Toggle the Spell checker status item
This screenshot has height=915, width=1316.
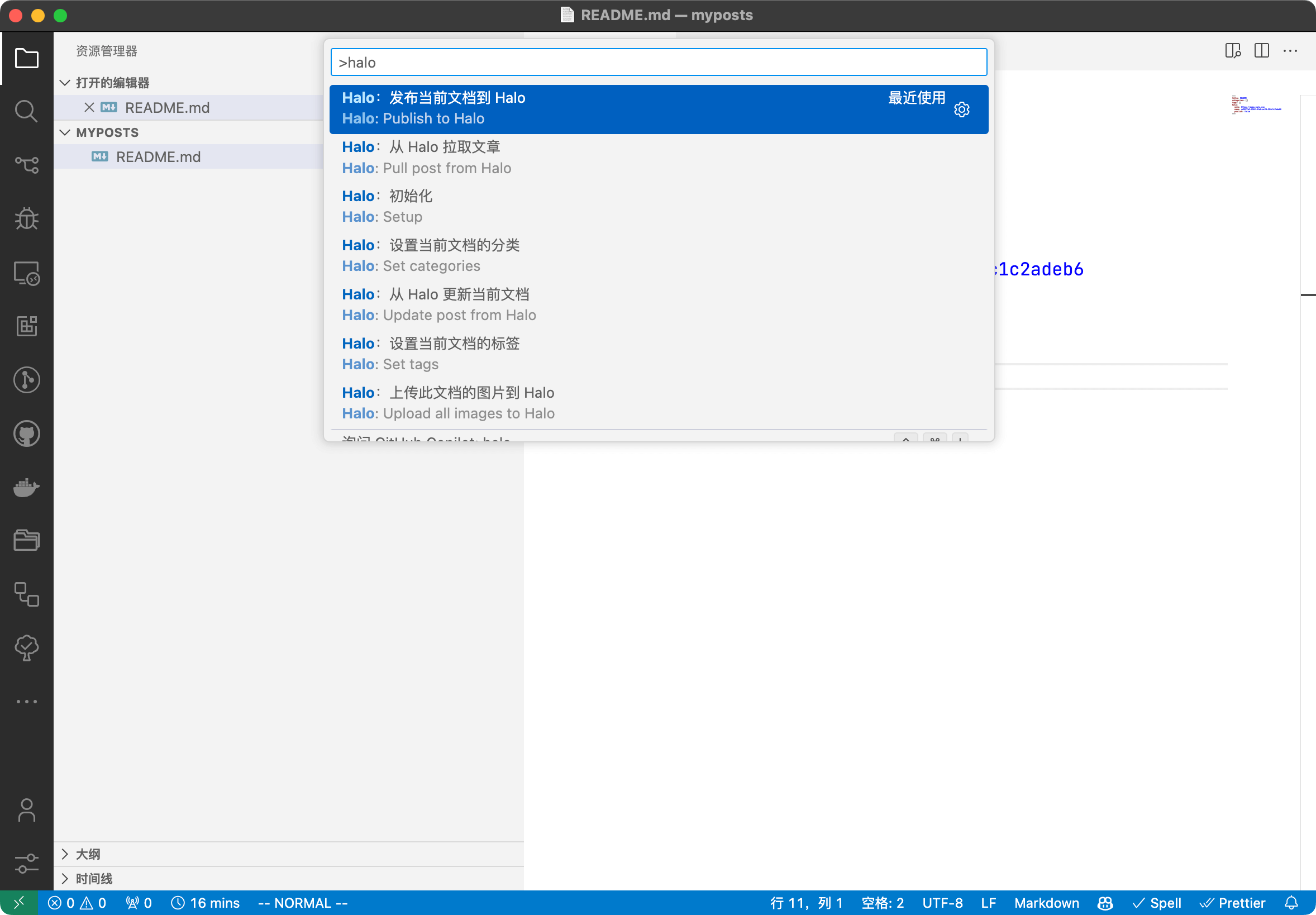pyautogui.click(x=1157, y=903)
